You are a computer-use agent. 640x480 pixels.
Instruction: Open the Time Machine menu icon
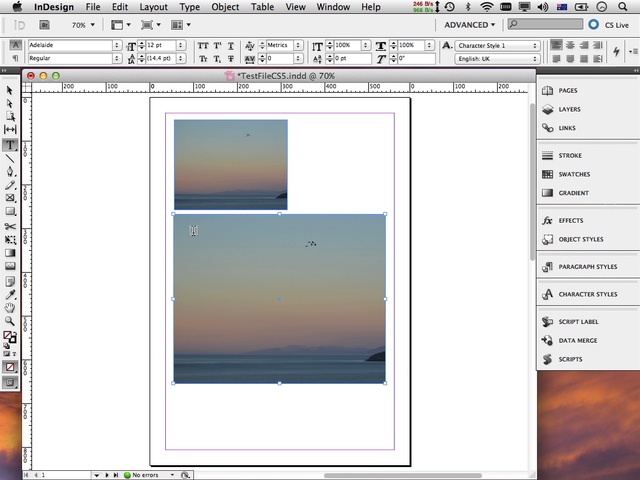(450, 7)
